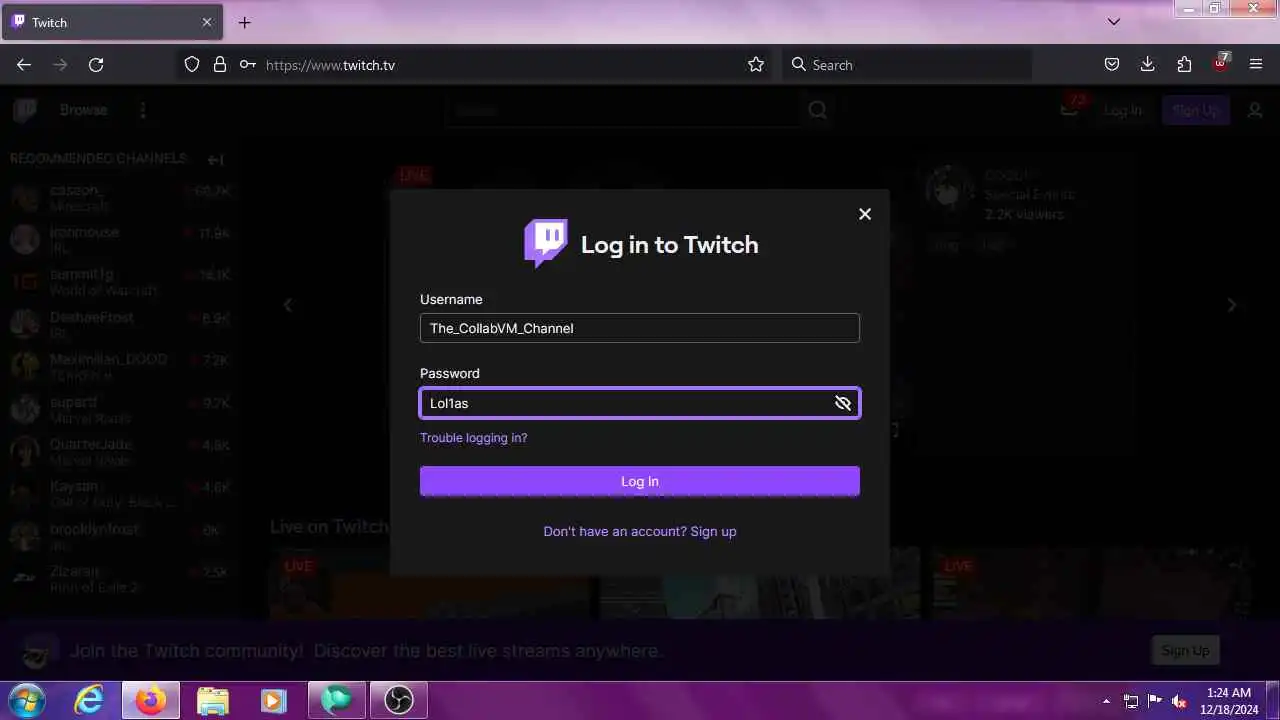Open the Browse menu item
The height and width of the screenshot is (720, 1280).
point(83,110)
